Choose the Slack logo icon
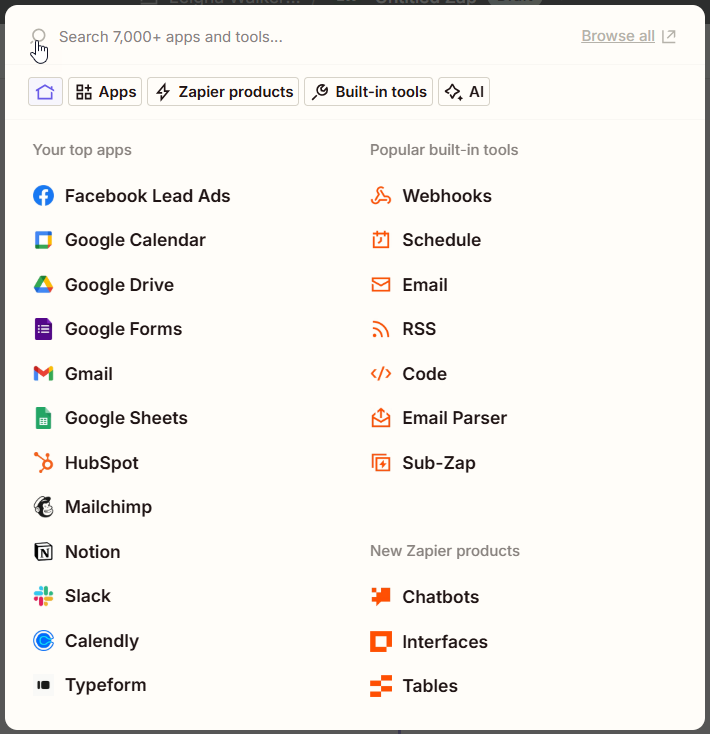 pyautogui.click(x=44, y=596)
